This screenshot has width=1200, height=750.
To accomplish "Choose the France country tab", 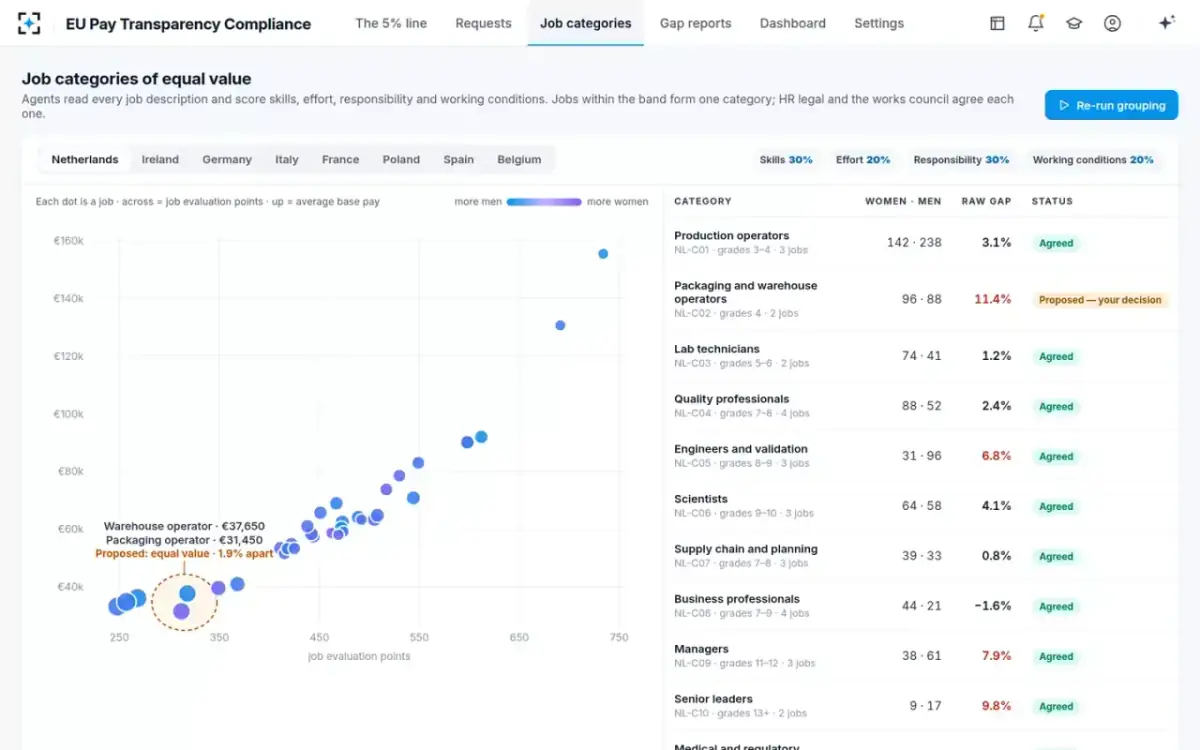I will (x=340, y=159).
